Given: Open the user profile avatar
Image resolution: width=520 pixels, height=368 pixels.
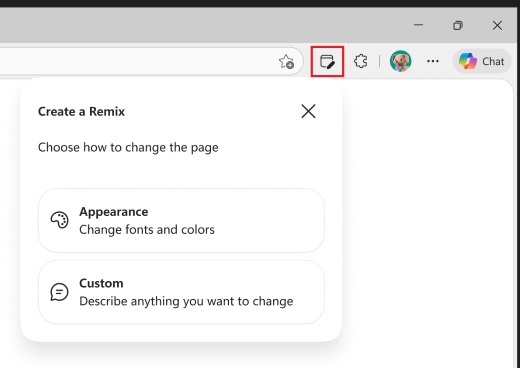Looking at the screenshot, I should pos(400,61).
